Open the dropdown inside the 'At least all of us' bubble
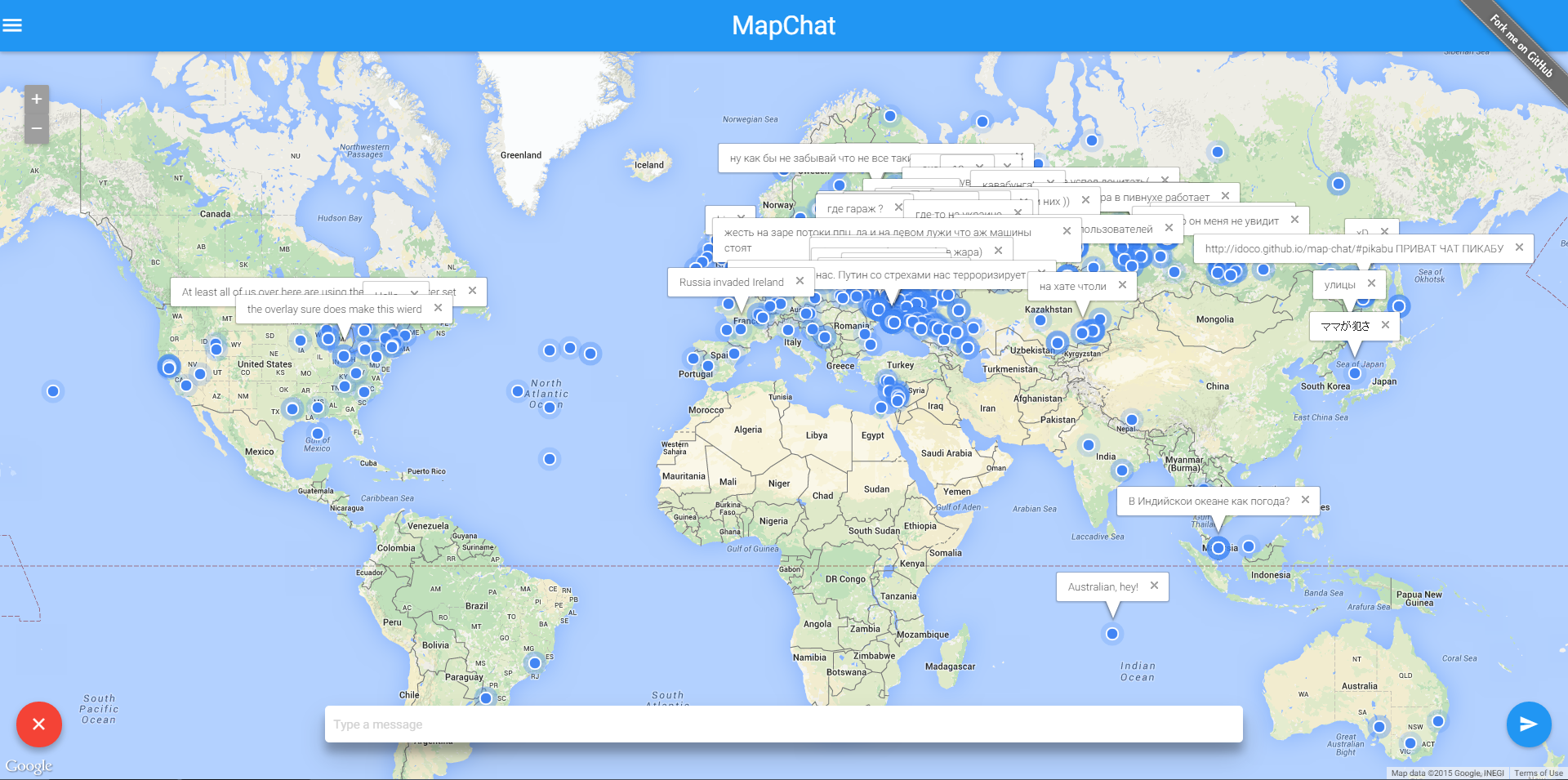 point(414,292)
